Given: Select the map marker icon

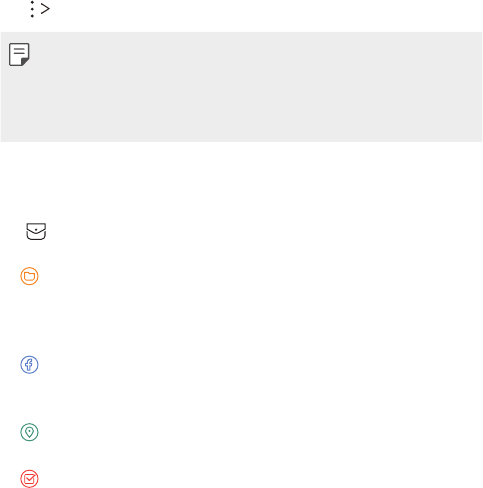Looking at the screenshot, I should [29, 432].
